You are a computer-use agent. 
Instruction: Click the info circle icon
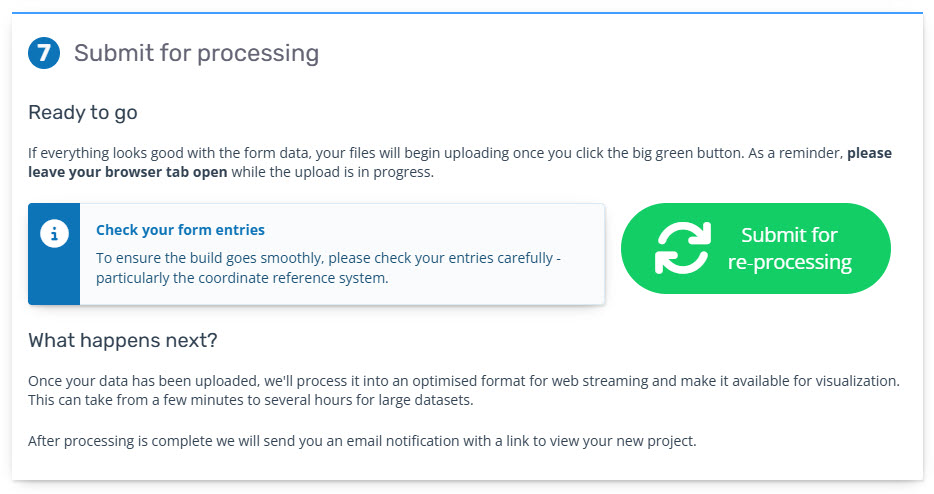click(54, 234)
